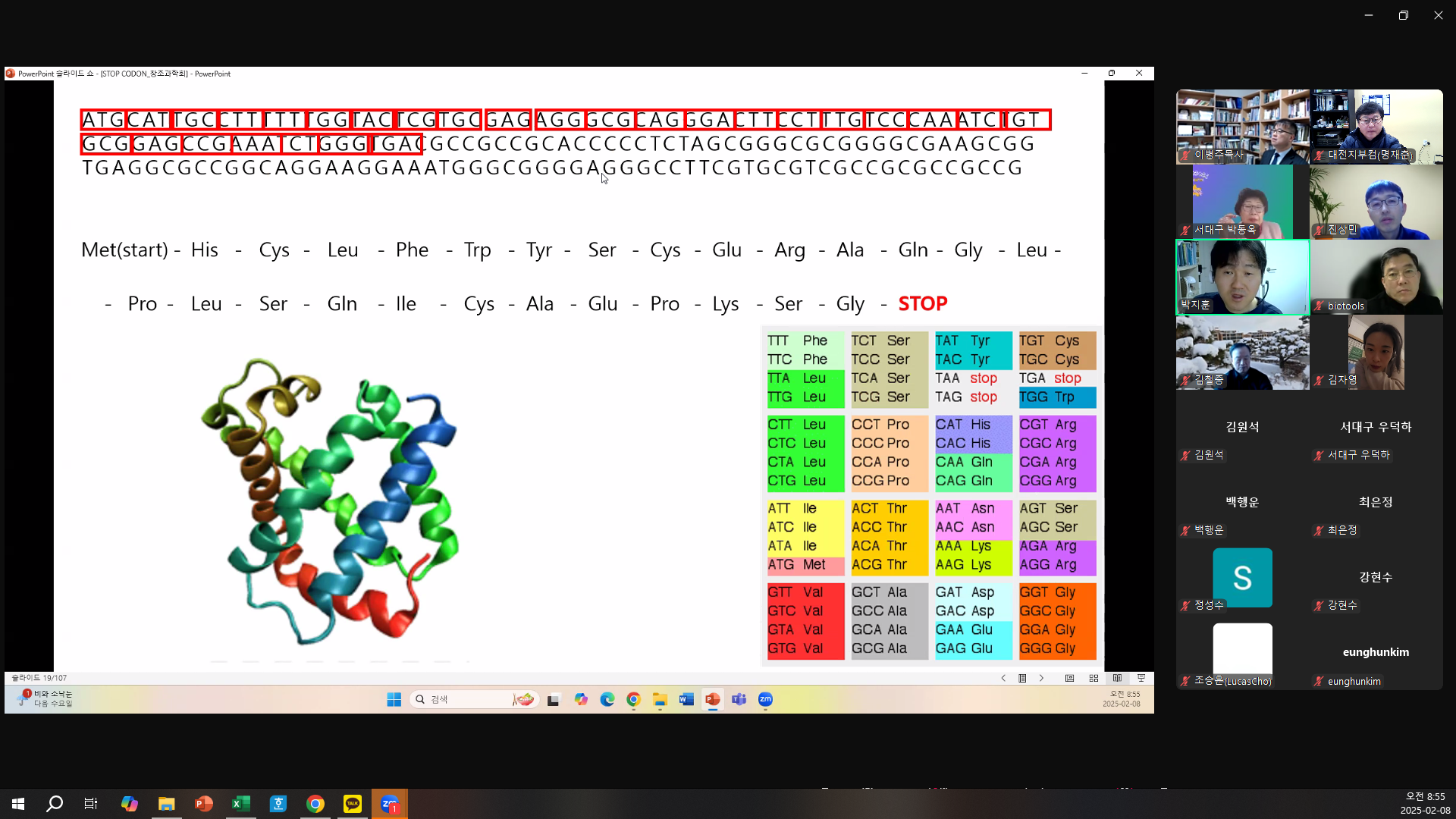Image resolution: width=1456 pixels, height=819 pixels.
Task: Open Excel from the outer taskbar
Action: pyautogui.click(x=241, y=804)
